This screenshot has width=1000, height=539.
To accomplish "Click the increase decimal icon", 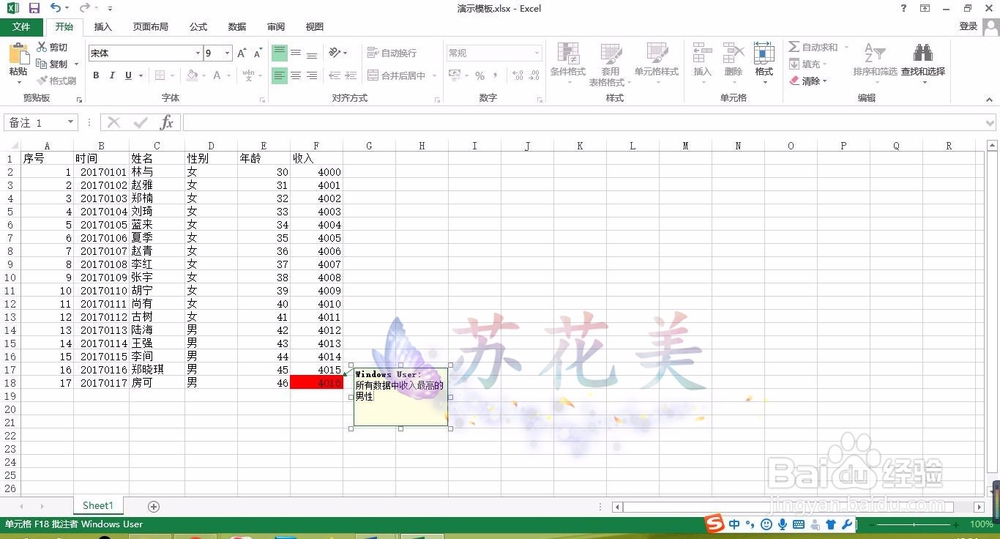I will tap(518, 75).
